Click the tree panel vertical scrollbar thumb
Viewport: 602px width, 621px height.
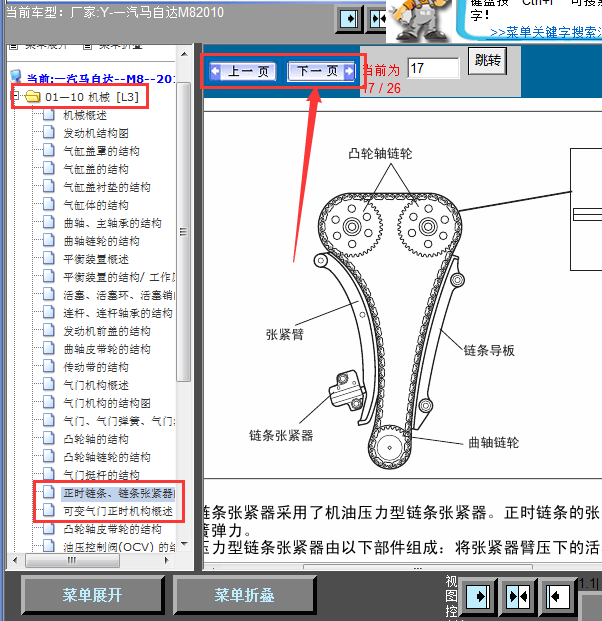point(183,232)
